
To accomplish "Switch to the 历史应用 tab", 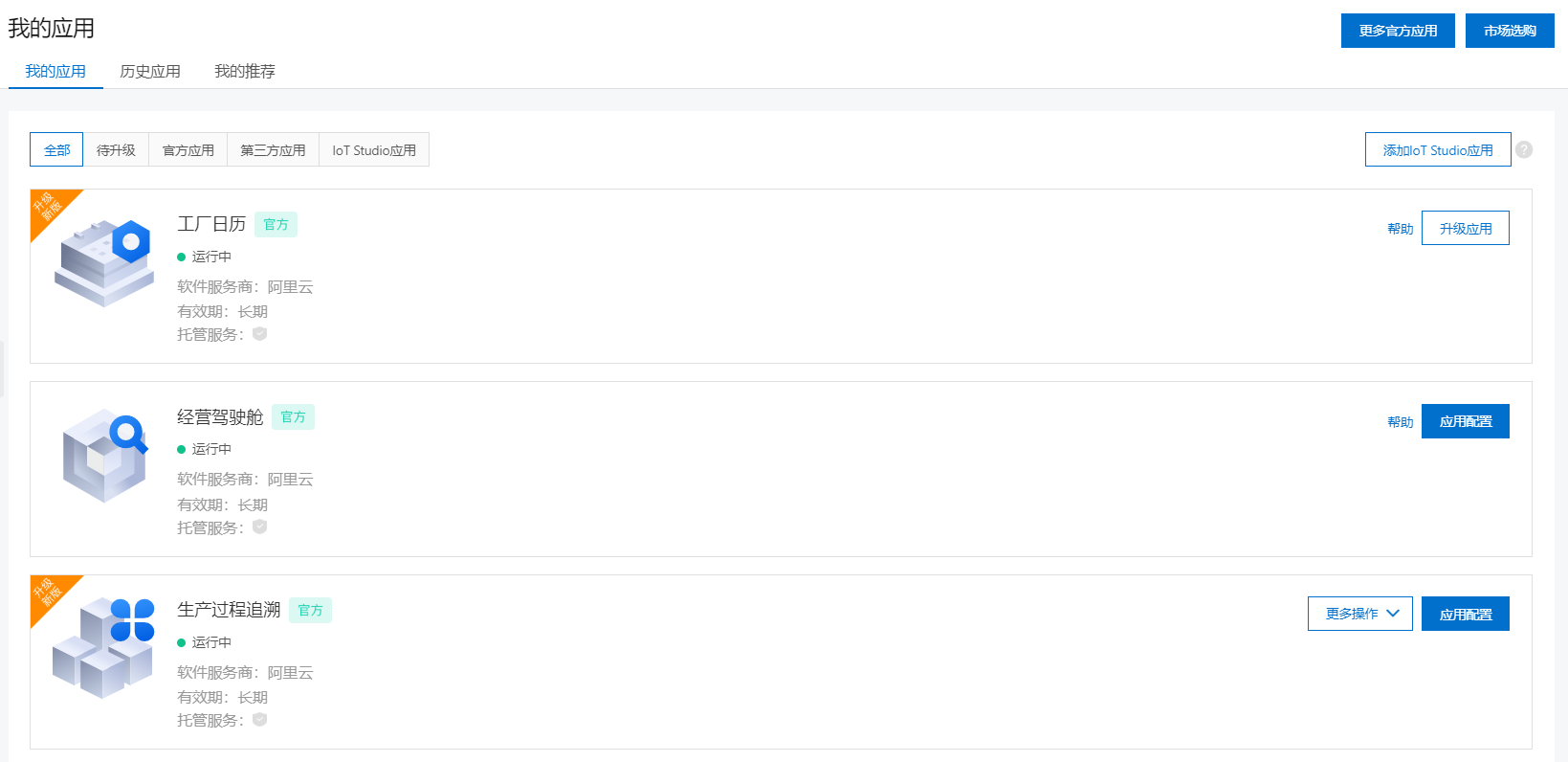I will tap(149, 72).
